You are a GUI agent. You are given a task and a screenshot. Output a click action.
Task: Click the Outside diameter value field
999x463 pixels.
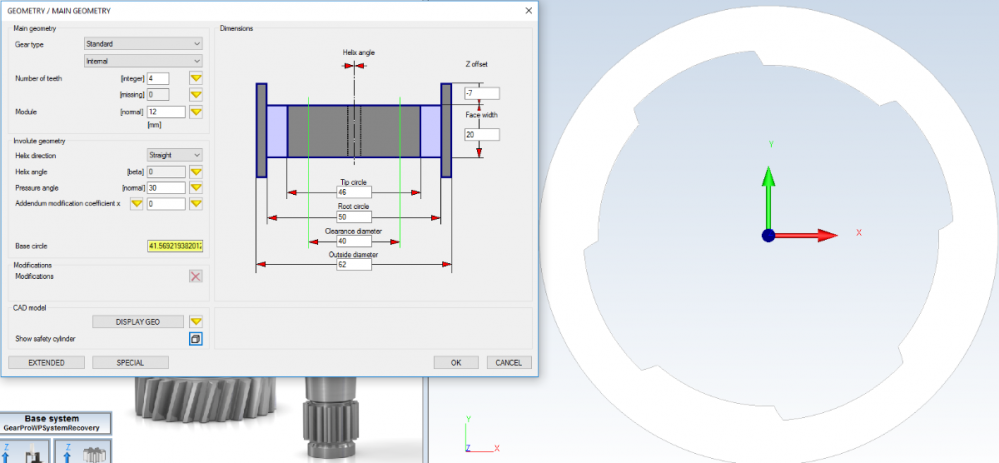coord(354,264)
